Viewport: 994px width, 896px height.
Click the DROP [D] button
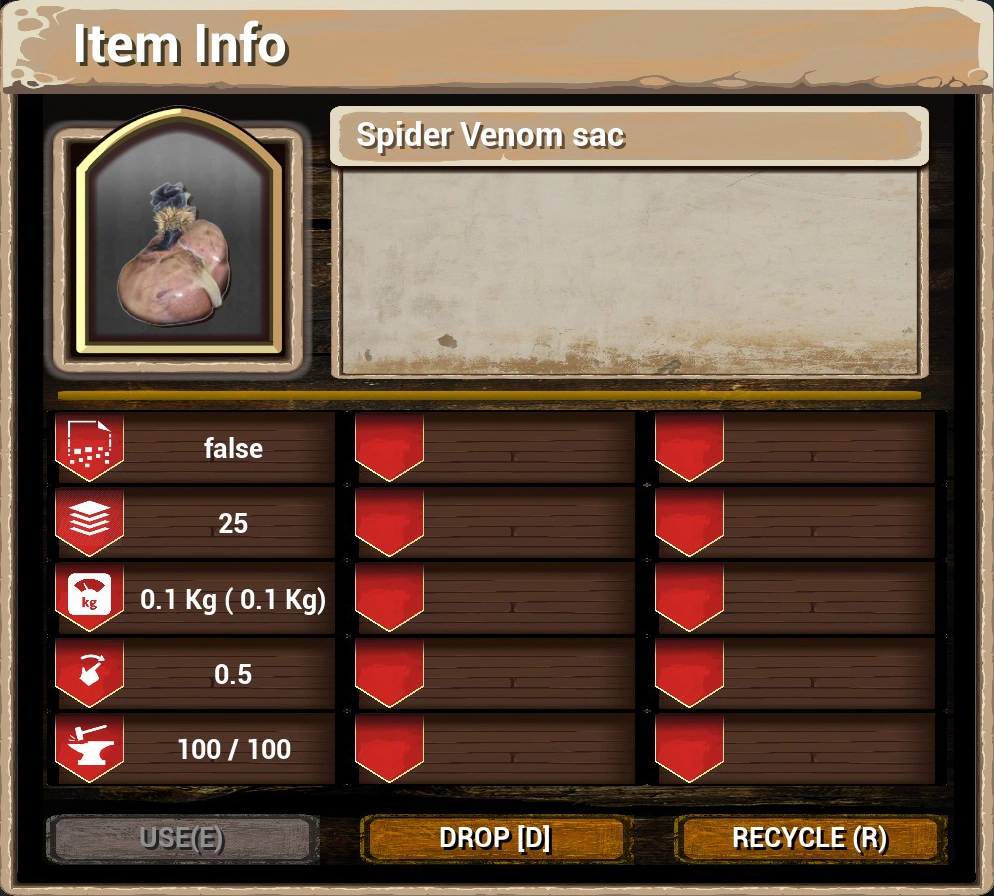(495, 838)
